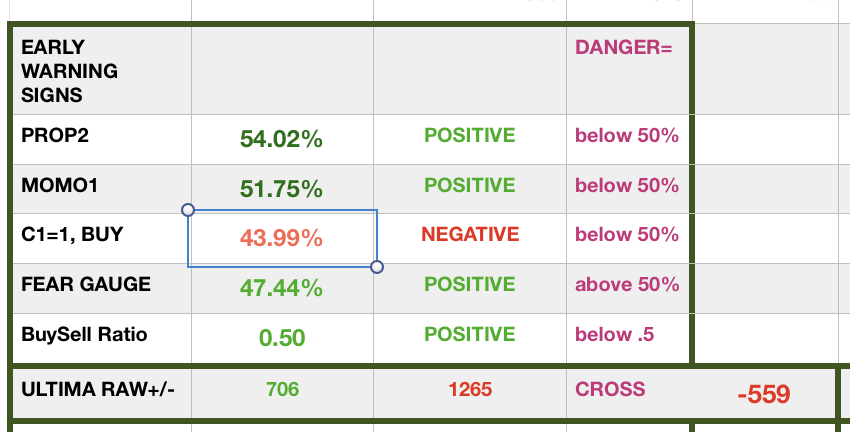
Task: Select the -559 result cell
Action: [763, 395]
